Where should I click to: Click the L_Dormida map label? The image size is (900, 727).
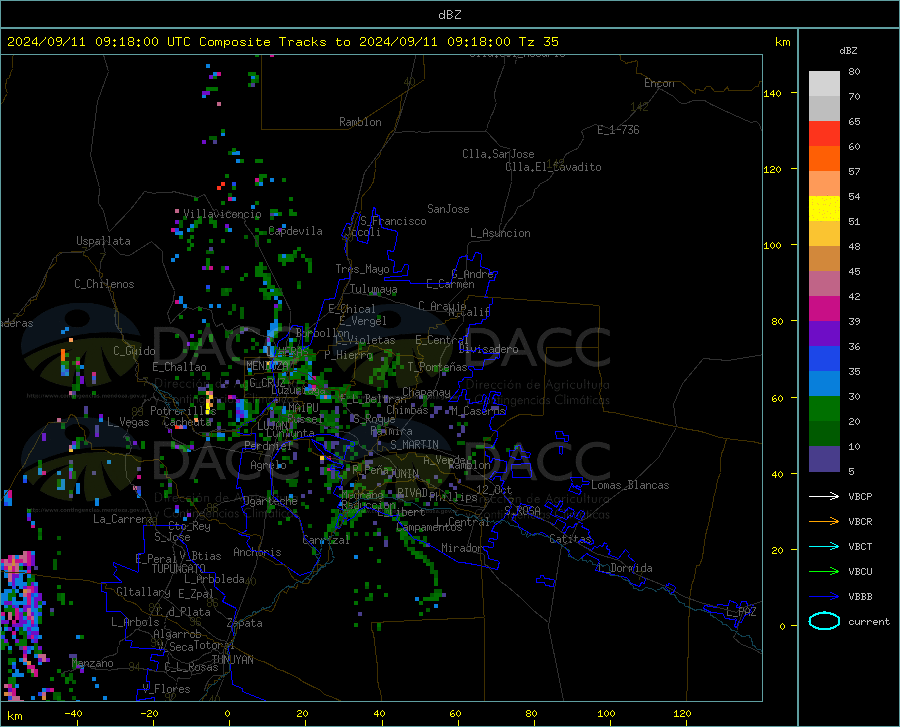(x=625, y=568)
